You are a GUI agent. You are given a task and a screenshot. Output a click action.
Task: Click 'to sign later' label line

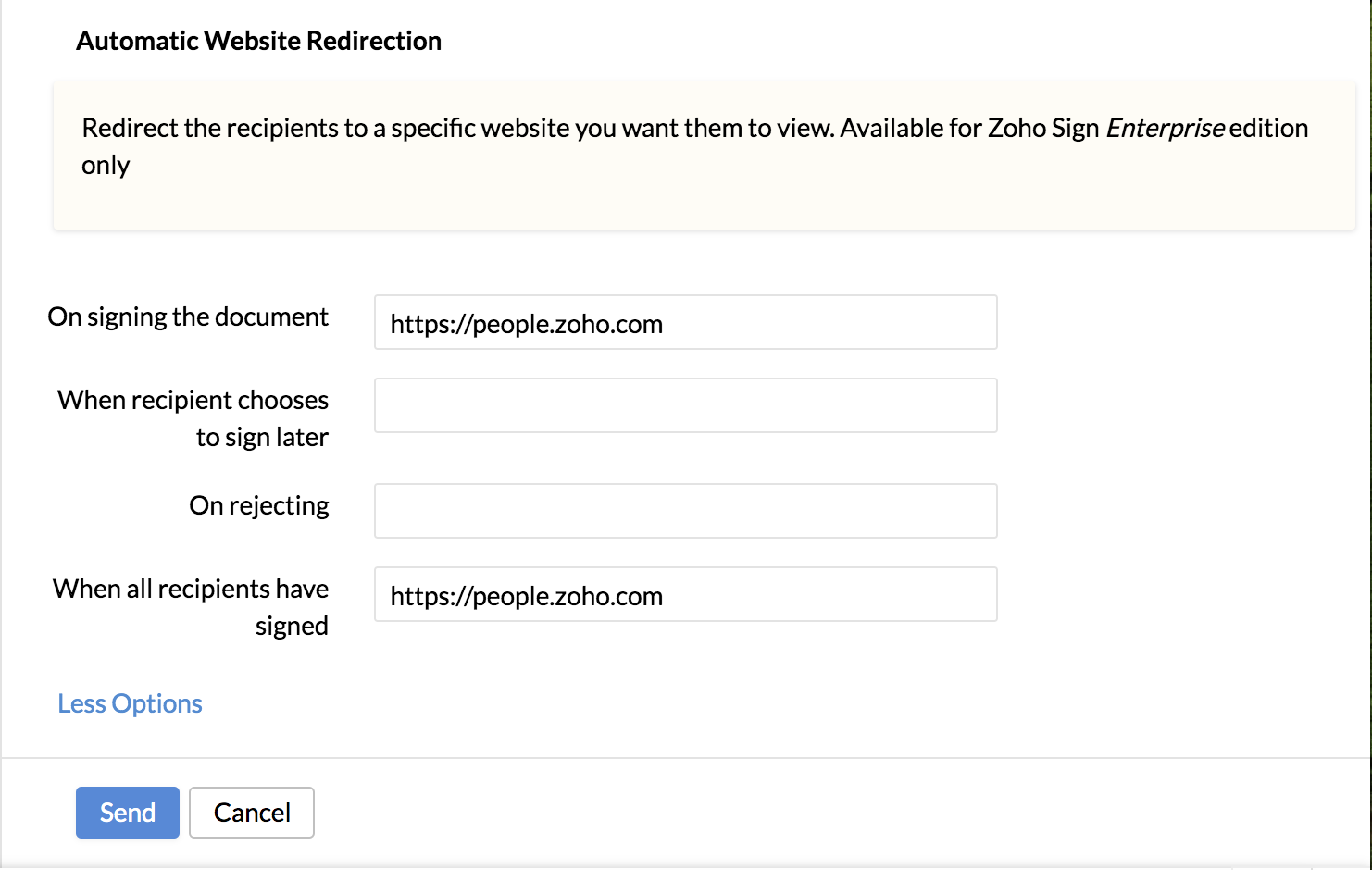click(x=262, y=437)
